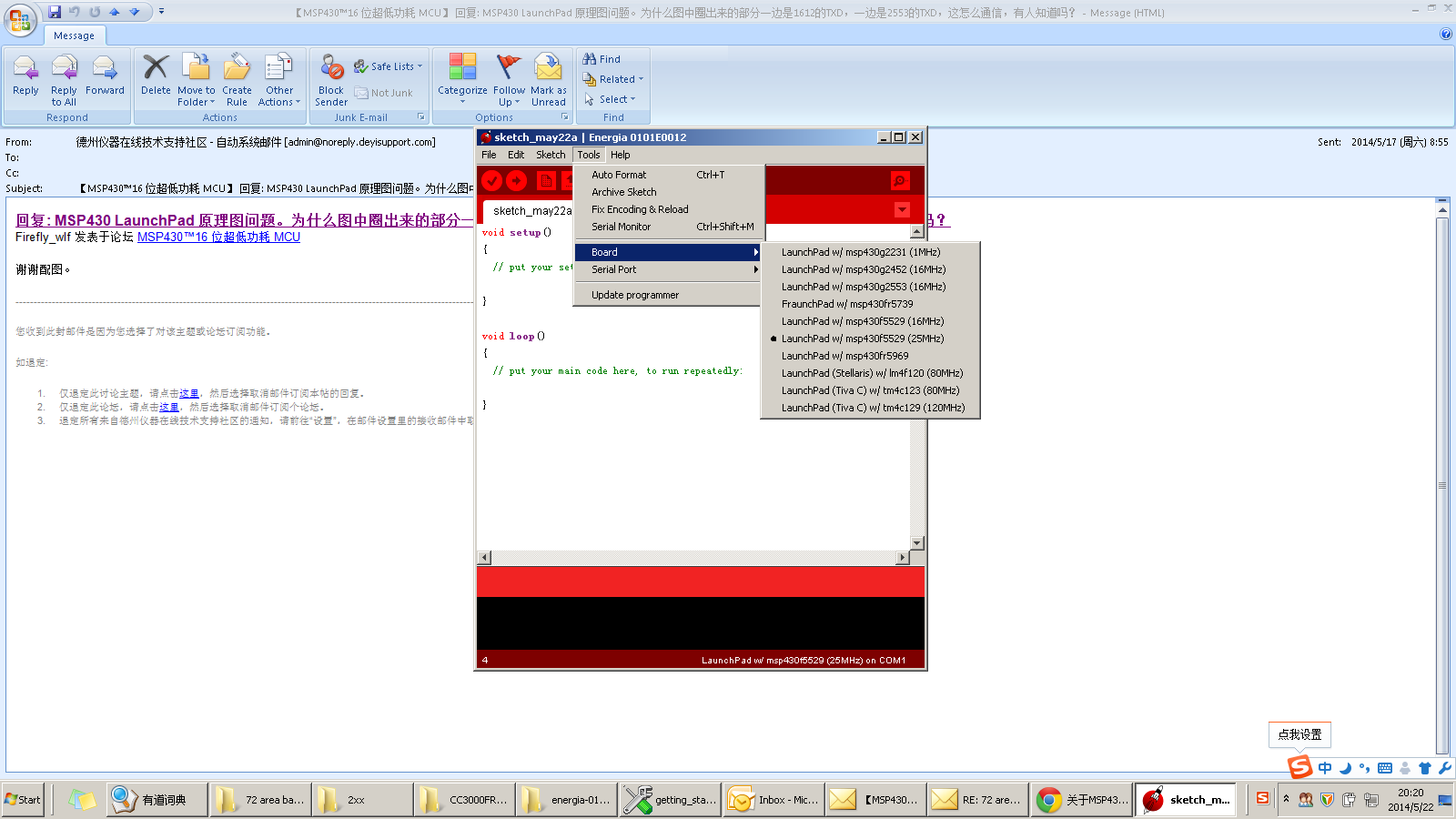The height and width of the screenshot is (819, 1456).
Task: Open the Energia File menu
Action: tap(489, 155)
